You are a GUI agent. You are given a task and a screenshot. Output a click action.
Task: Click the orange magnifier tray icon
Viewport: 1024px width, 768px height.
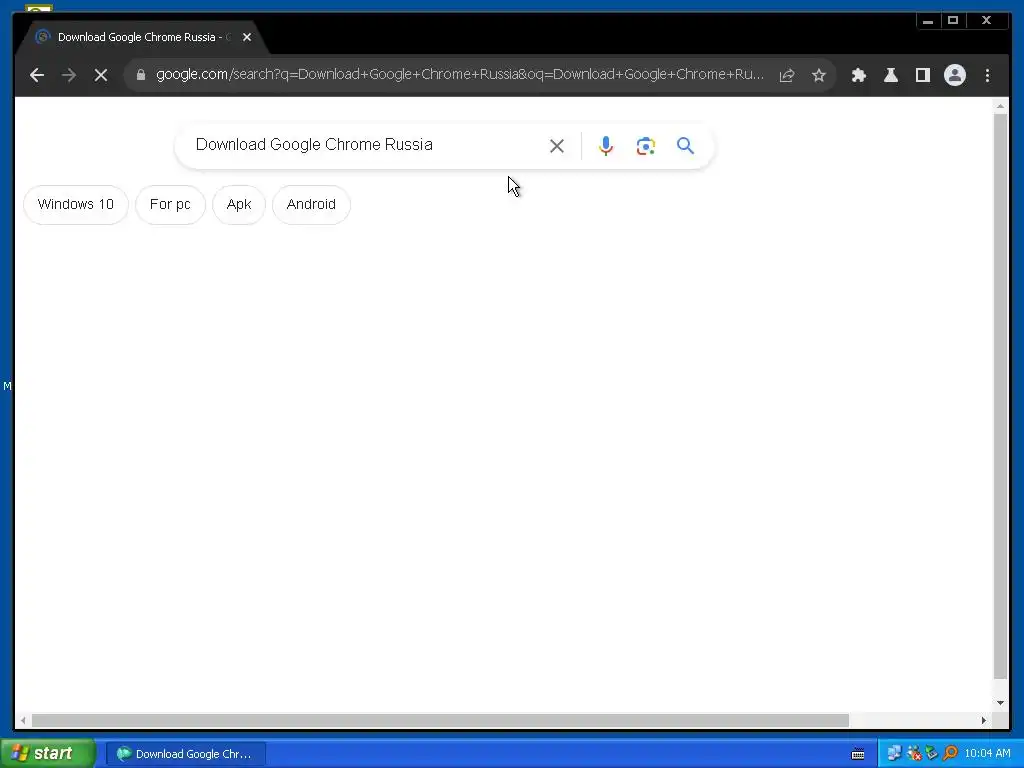(x=950, y=754)
